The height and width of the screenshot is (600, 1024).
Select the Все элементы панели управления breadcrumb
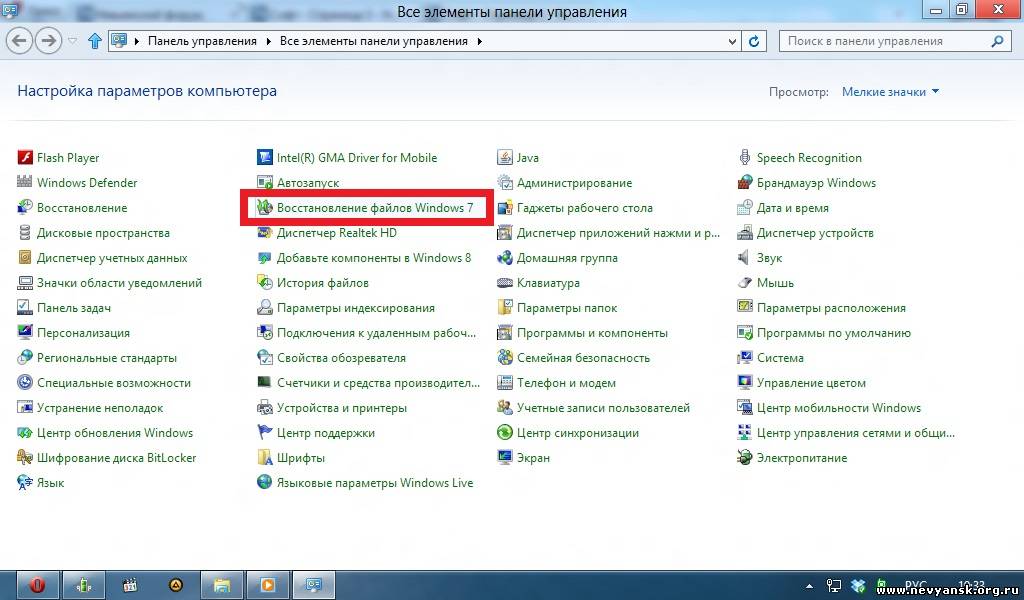374,41
